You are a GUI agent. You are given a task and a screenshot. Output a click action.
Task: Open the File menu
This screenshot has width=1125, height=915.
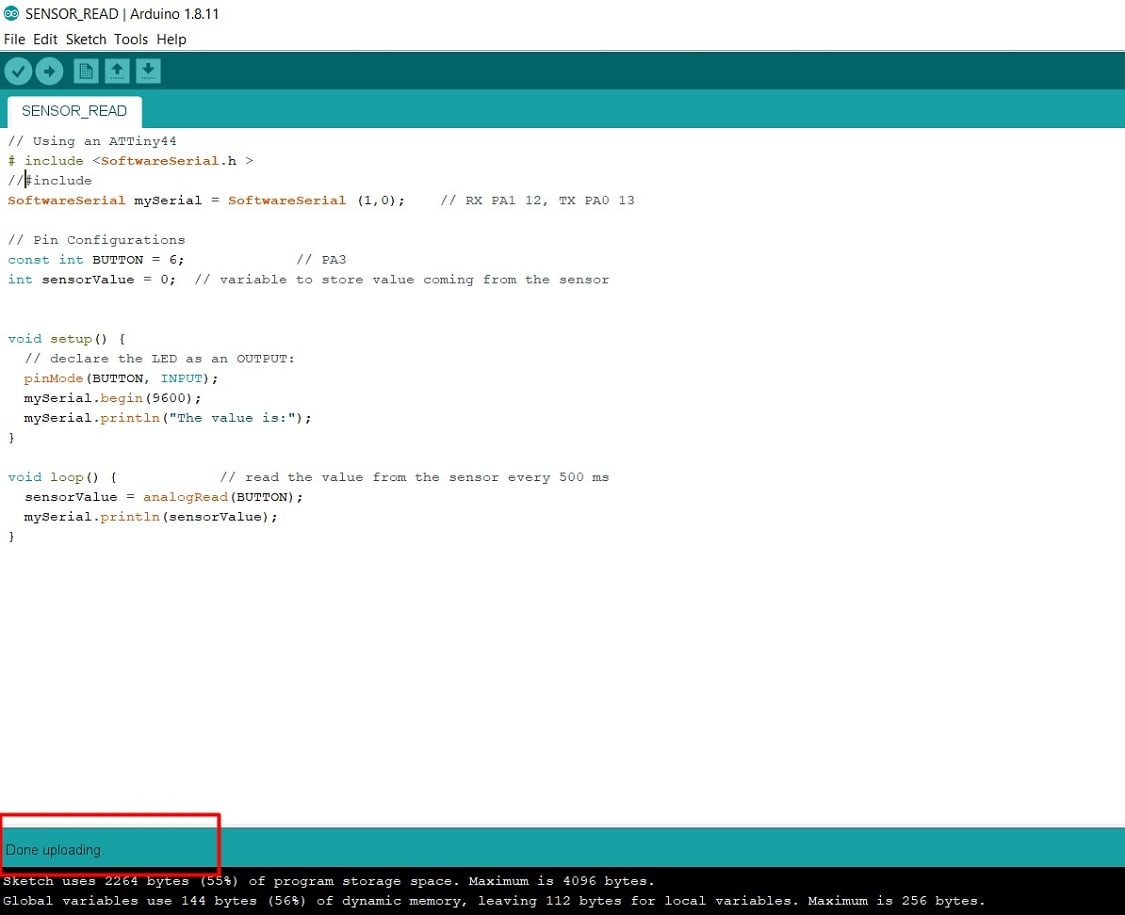(14, 39)
